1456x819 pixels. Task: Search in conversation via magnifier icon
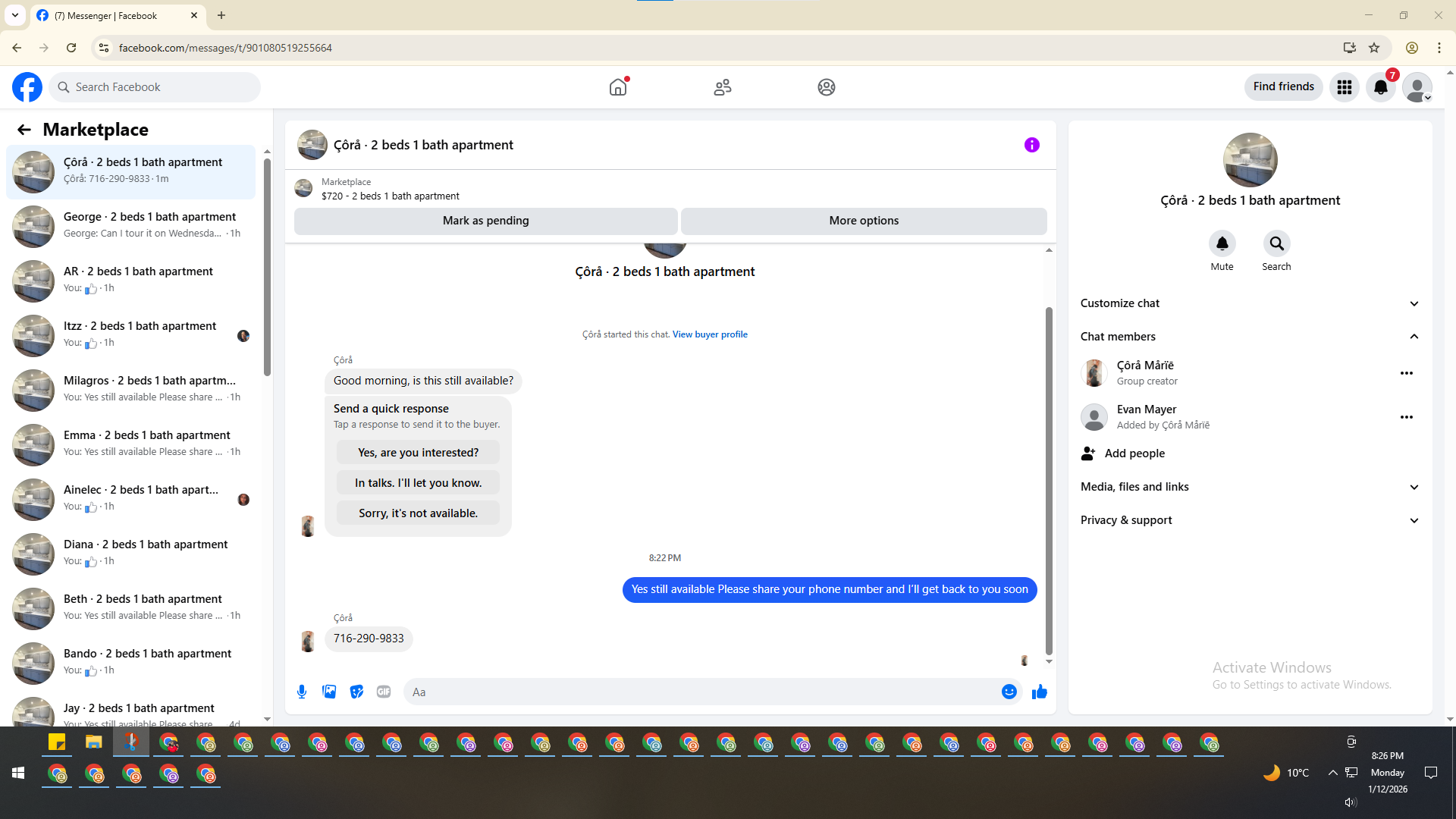click(1276, 243)
